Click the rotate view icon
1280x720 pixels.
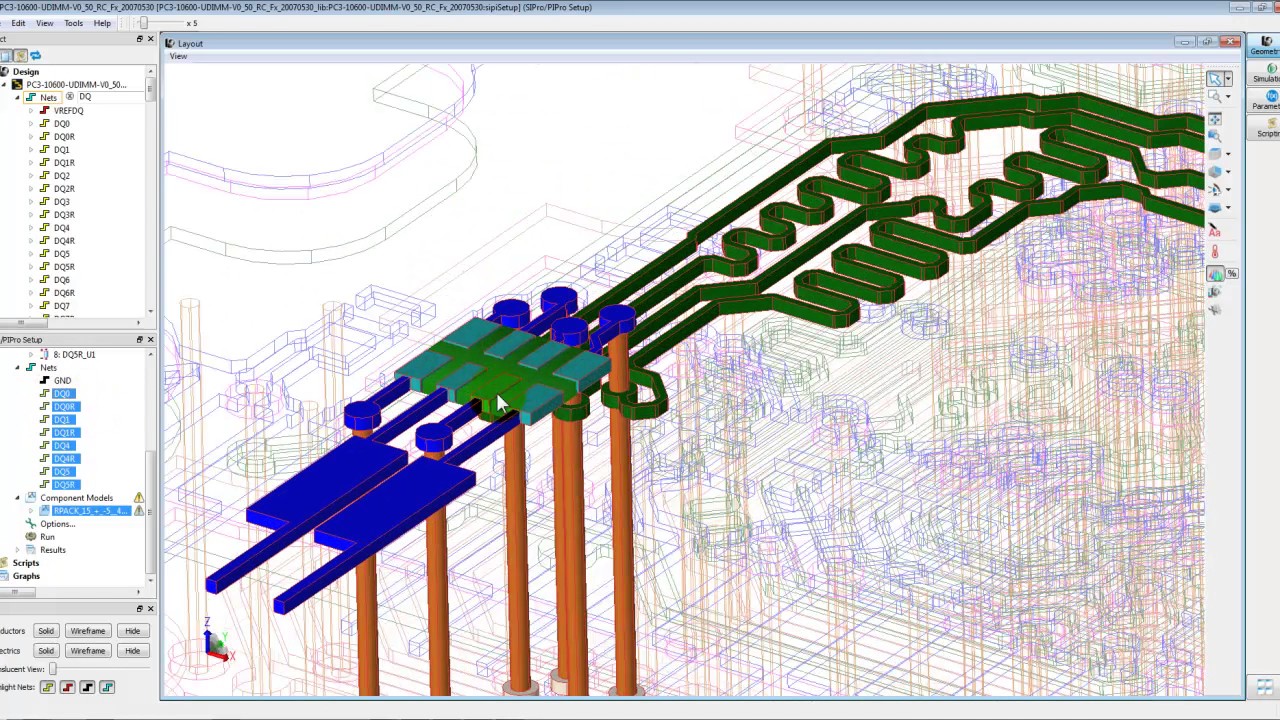click(x=1214, y=189)
